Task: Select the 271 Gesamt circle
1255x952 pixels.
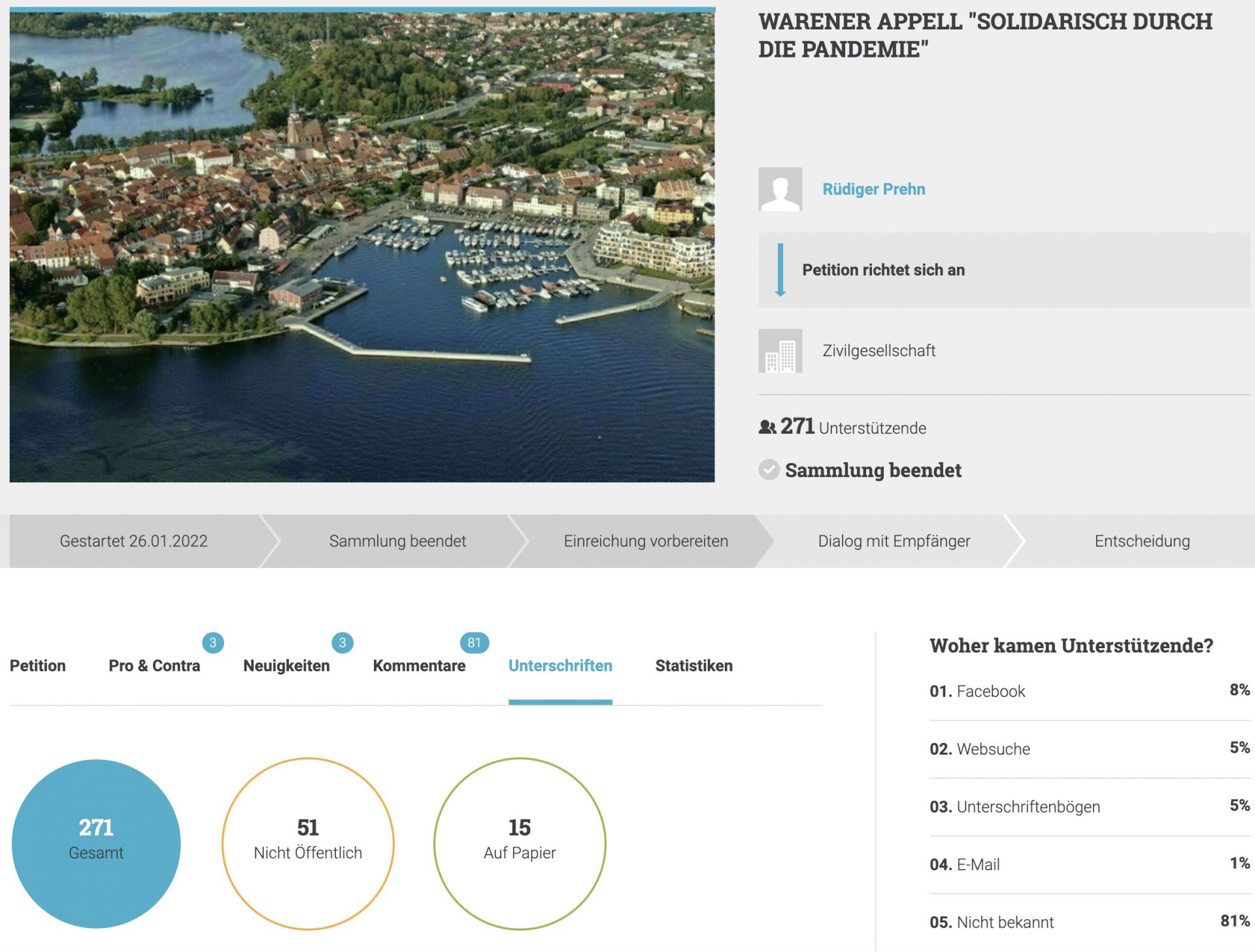Action: coord(96,843)
